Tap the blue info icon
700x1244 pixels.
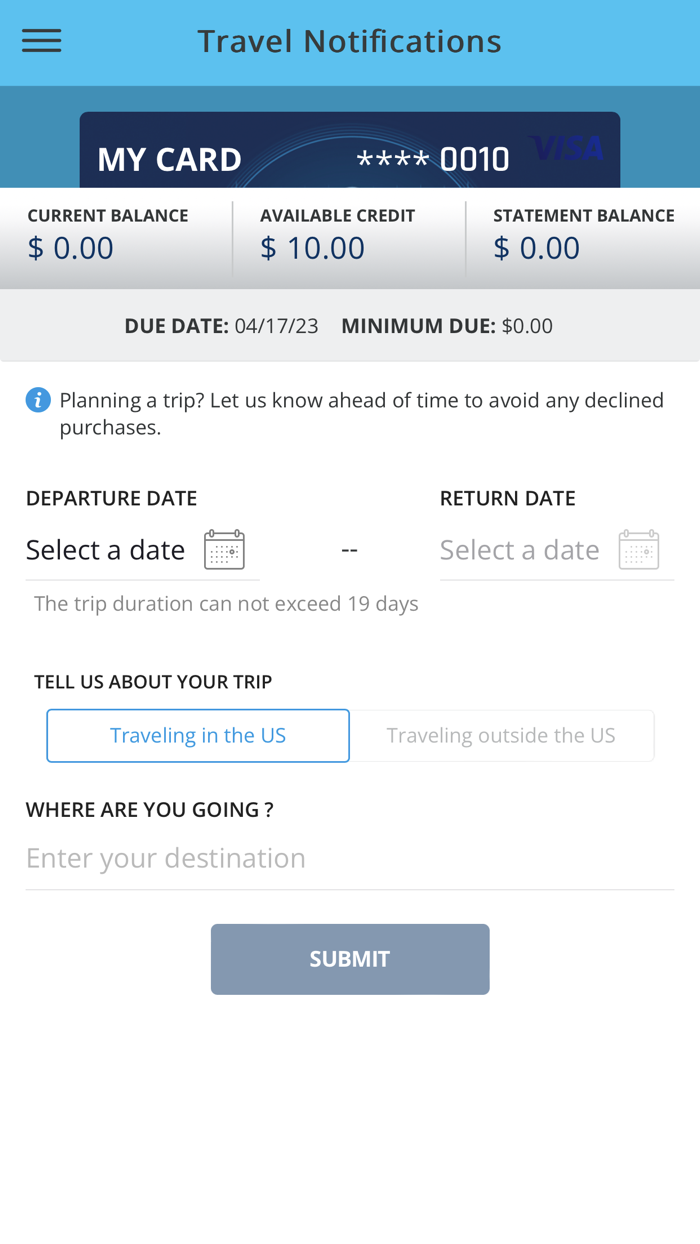(38, 401)
